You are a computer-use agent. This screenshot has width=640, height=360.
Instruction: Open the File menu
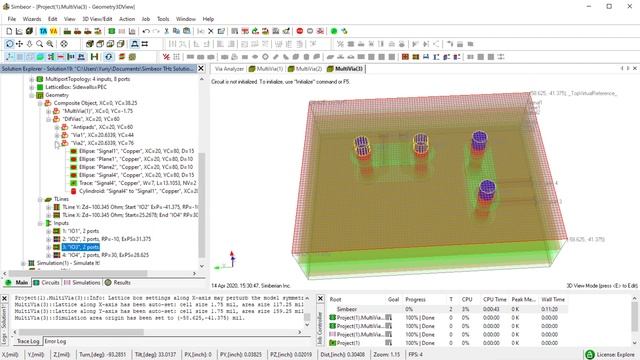click(x=11, y=19)
